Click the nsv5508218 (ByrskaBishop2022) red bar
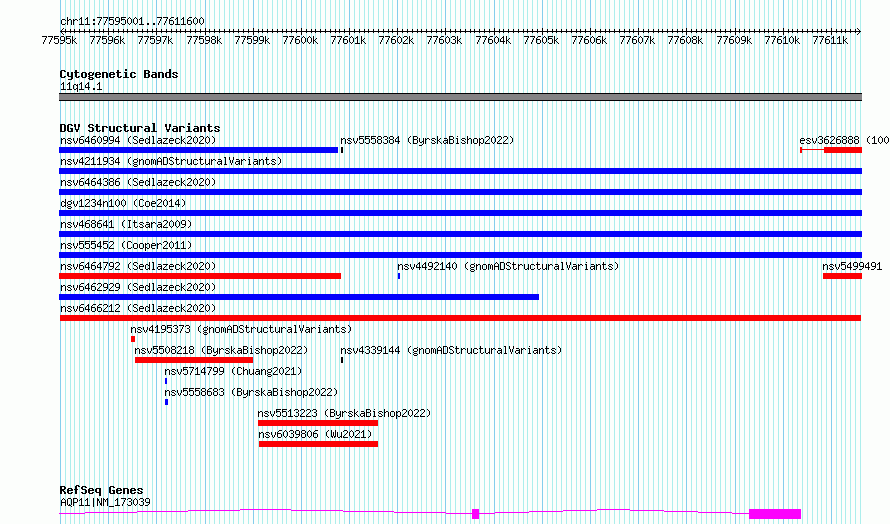Image resolution: width=890 pixels, height=524 pixels. (194, 360)
